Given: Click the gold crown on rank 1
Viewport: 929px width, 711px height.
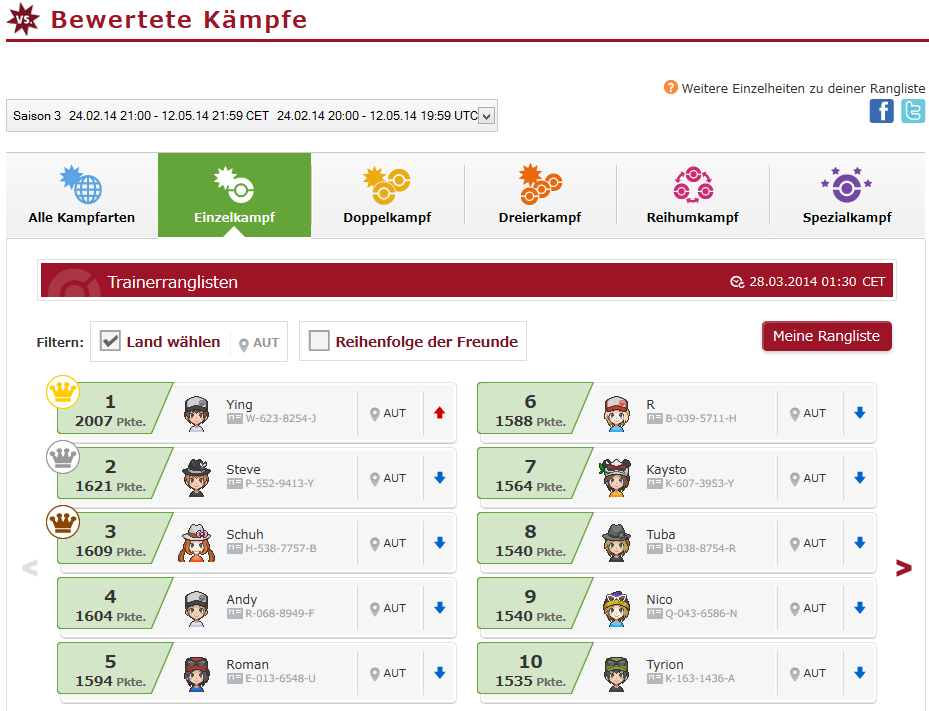Looking at the screenshot, I should point(63,392).
